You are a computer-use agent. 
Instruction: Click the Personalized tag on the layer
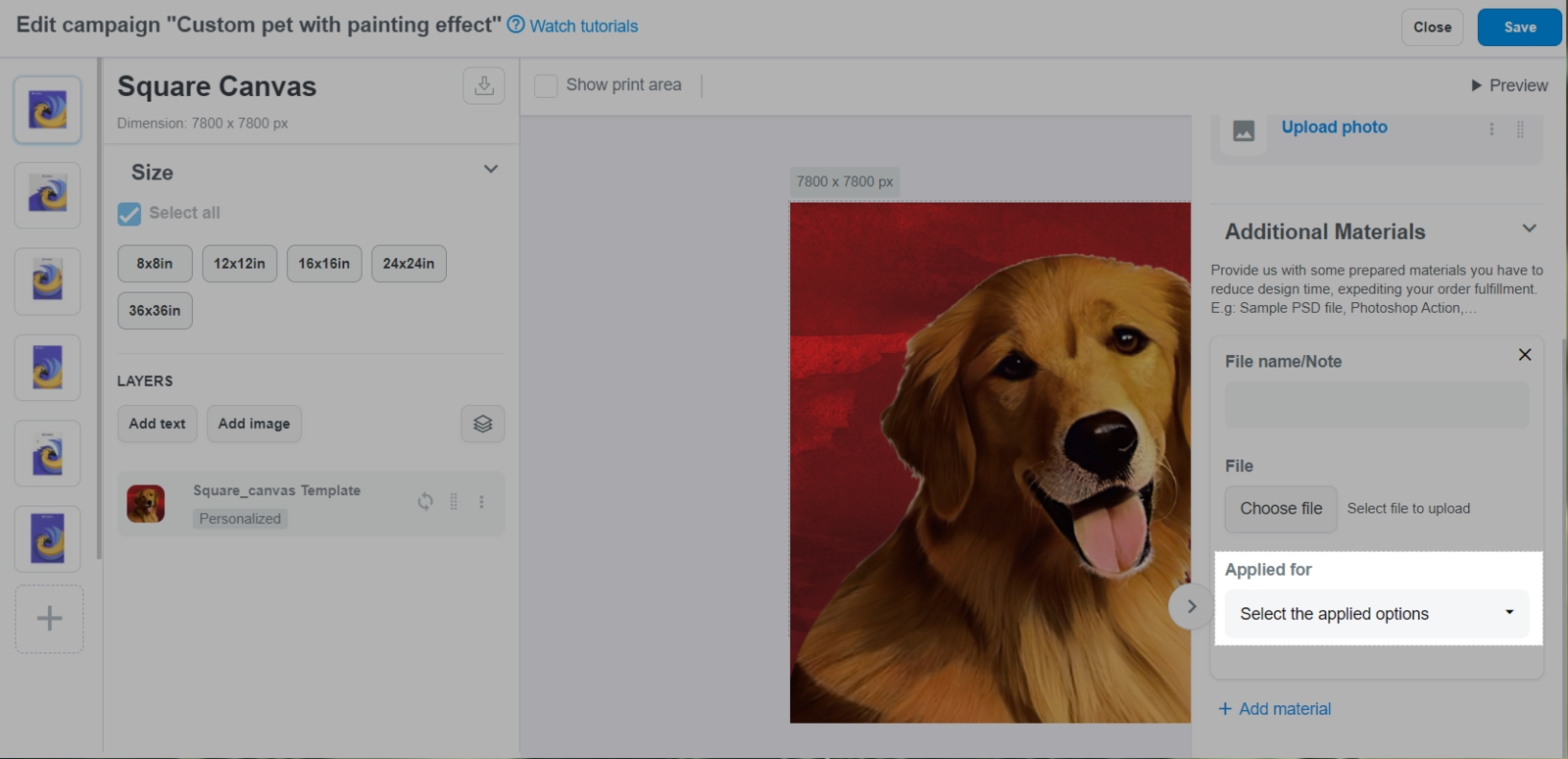click(240, 519)
